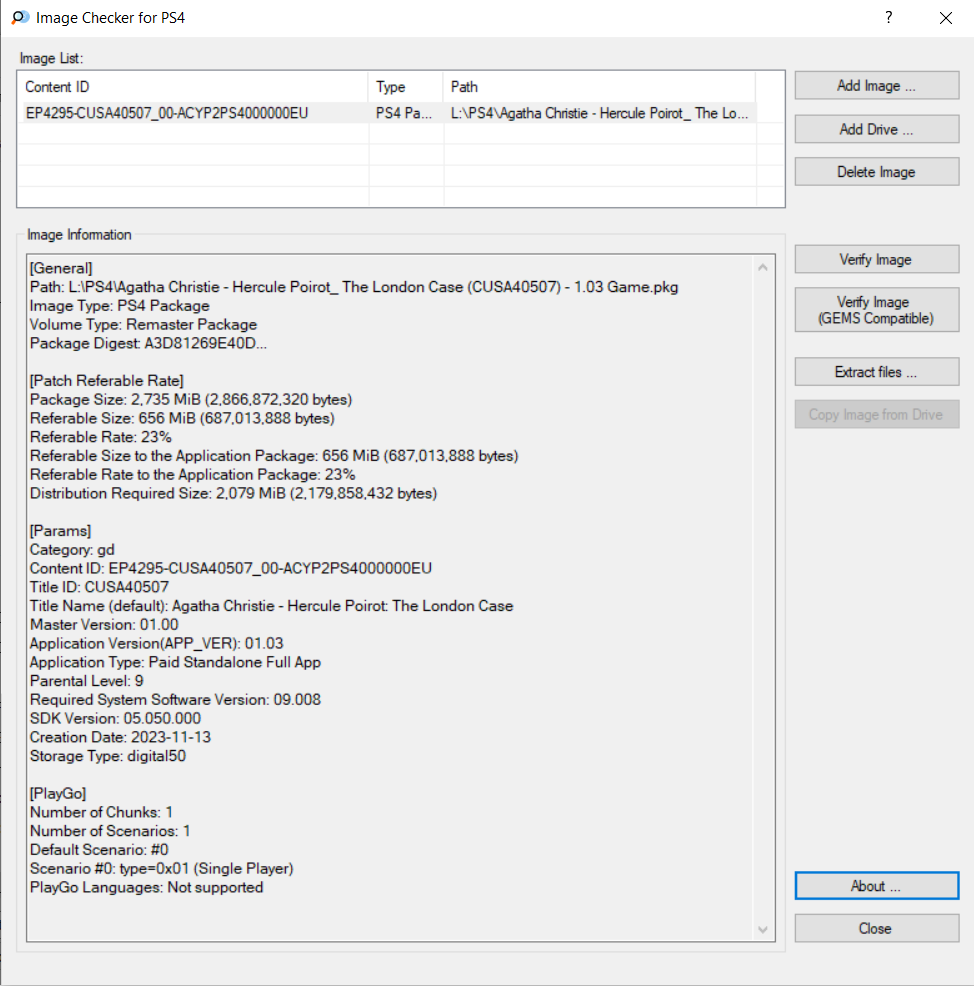Click the Type column header
The height and width of the screenshot is (986, 974).
click(406, 87)
